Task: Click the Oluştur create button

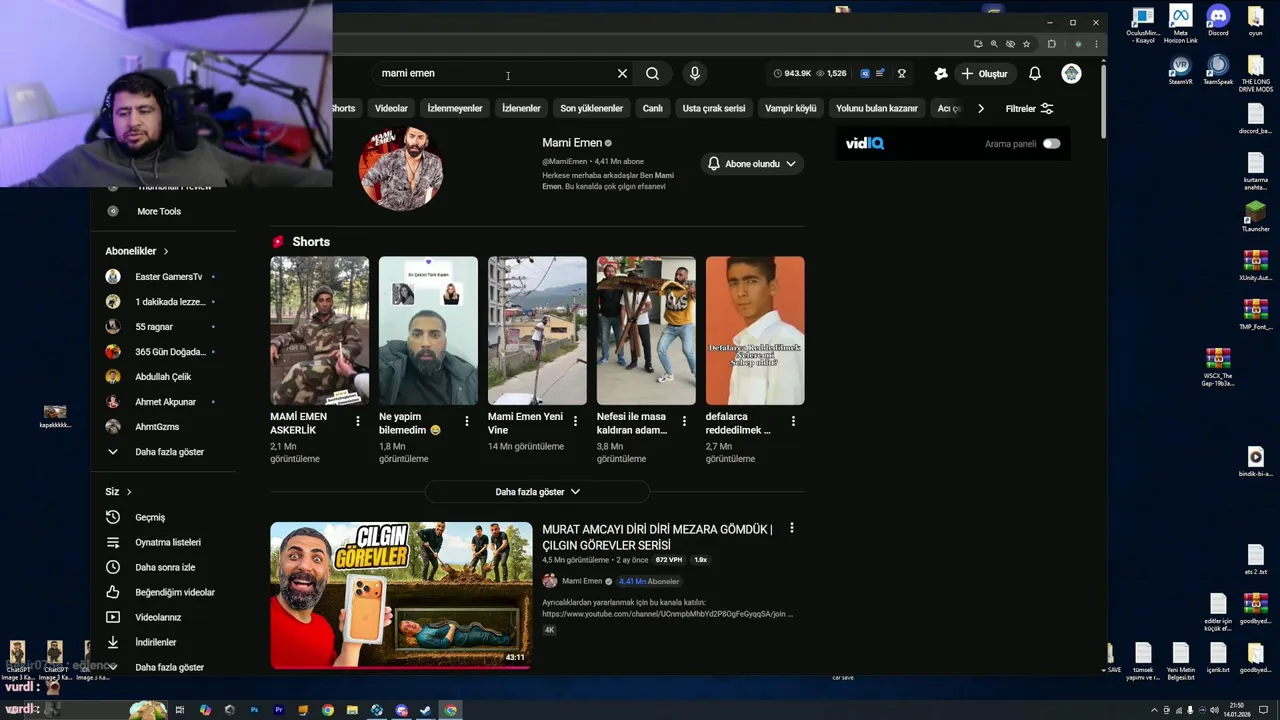Action: coord(984,74)
